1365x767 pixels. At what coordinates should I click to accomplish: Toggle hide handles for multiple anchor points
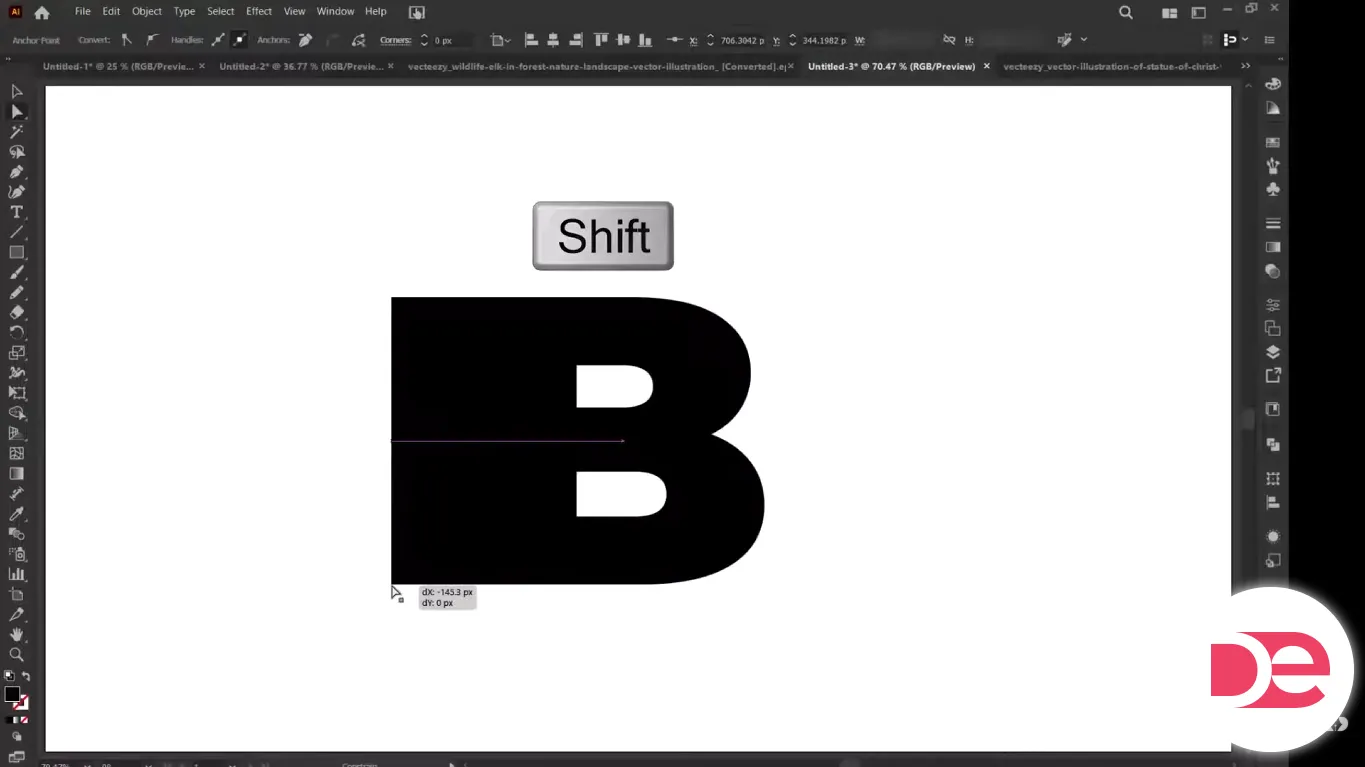pos(240,40)
